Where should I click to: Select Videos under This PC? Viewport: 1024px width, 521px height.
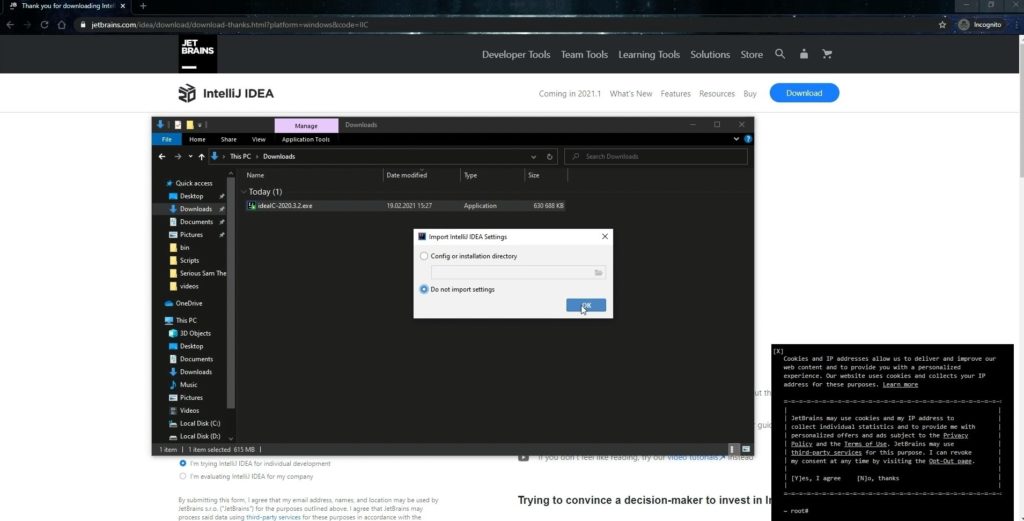pos(184,411)
